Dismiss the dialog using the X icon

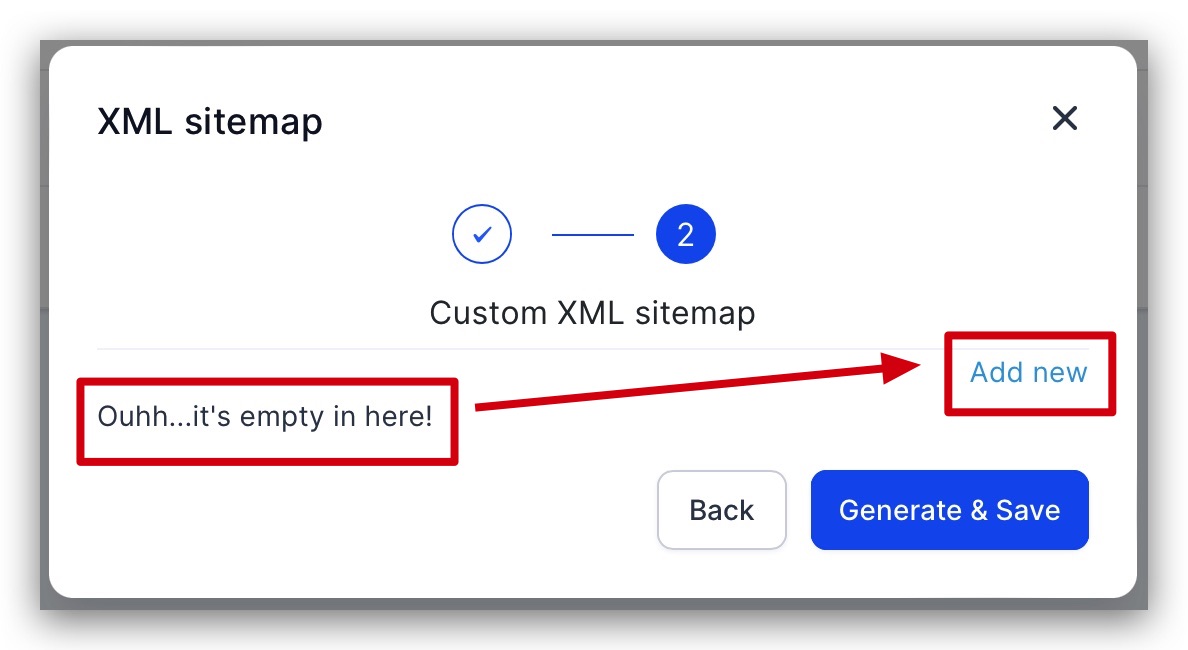coord(1065,118)
